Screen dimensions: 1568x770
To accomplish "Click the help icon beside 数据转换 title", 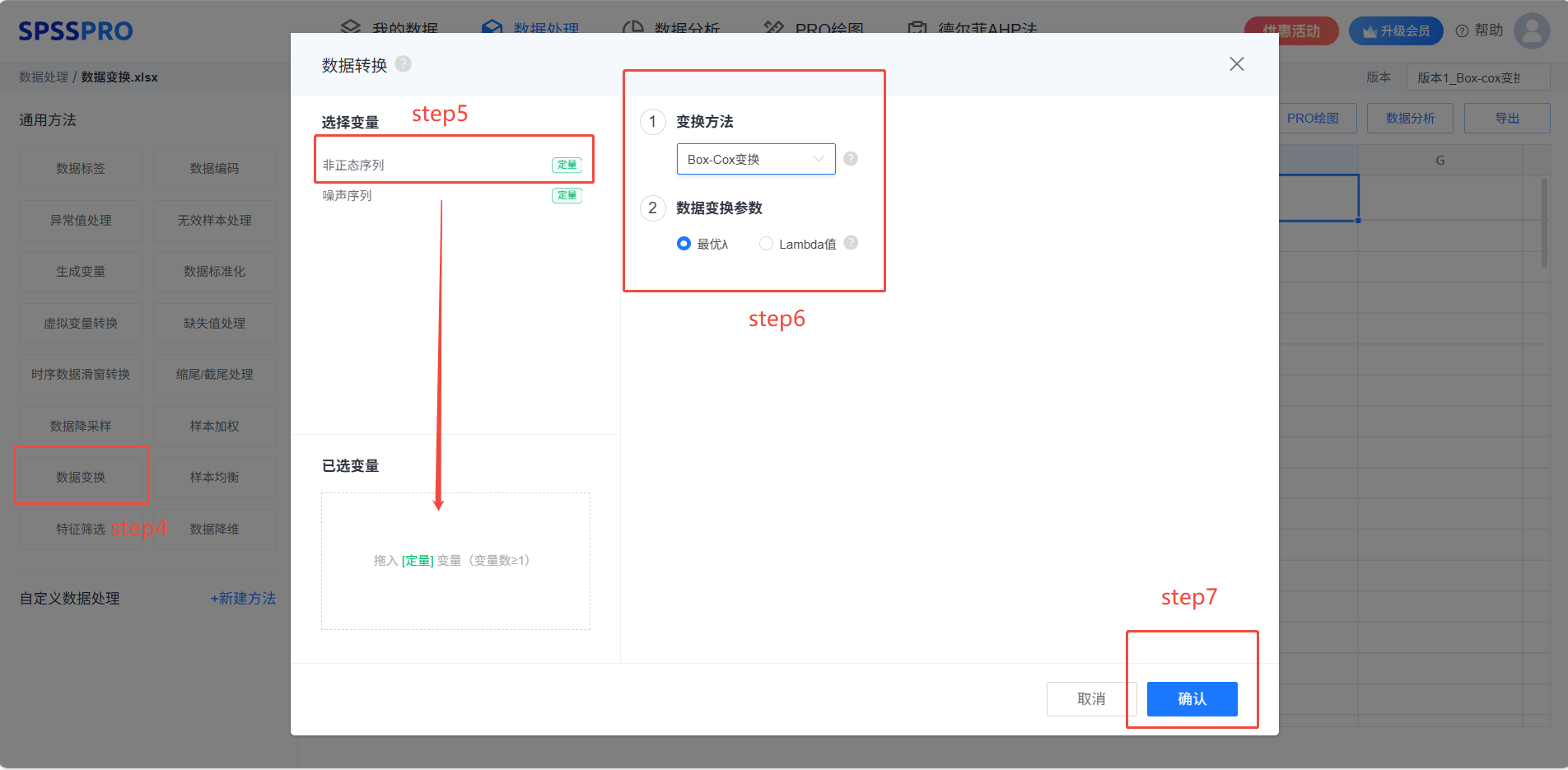I will pyautogui.click(x=403, y=64).
